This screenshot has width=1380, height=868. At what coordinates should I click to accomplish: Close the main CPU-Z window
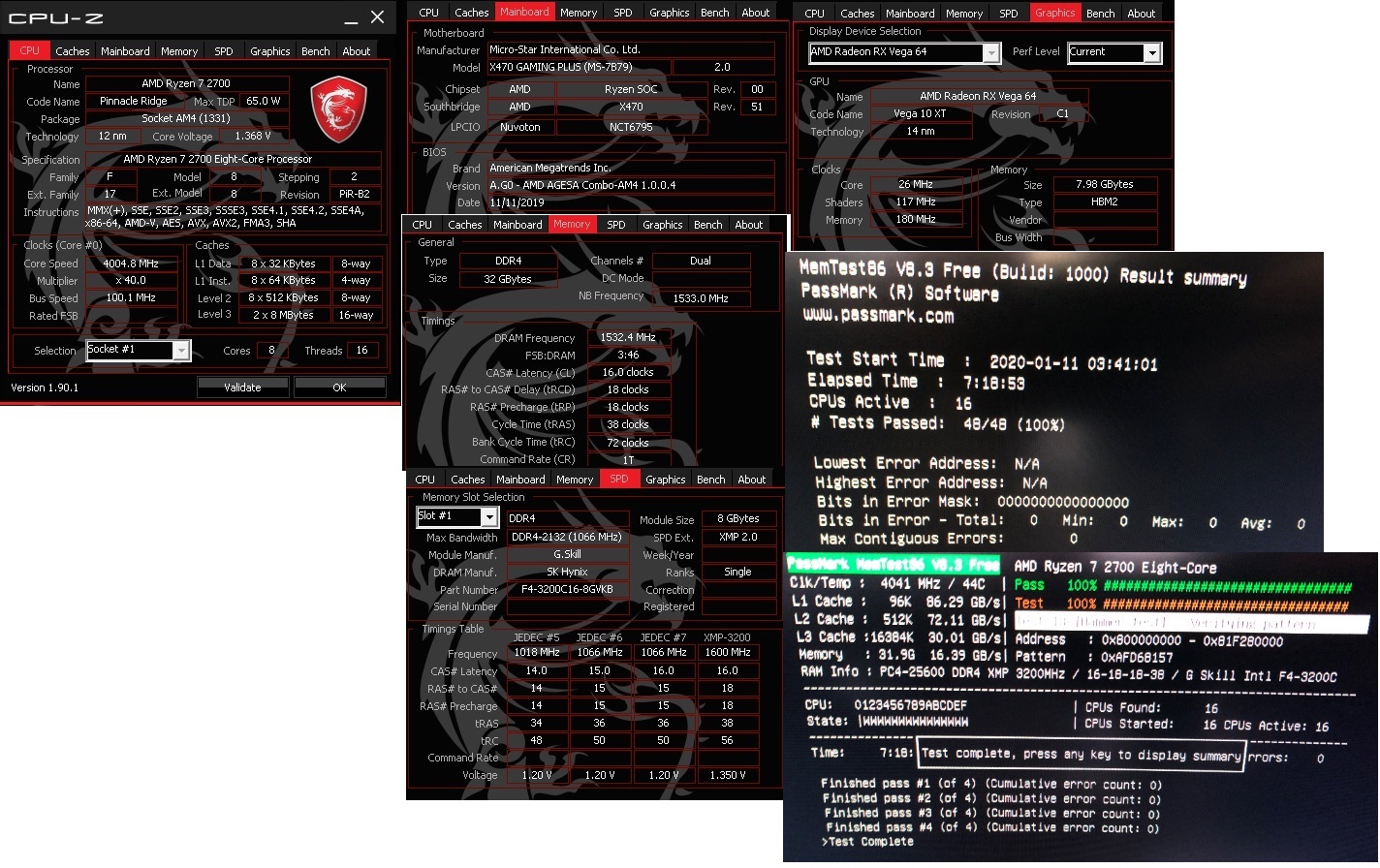click(378, 16)
